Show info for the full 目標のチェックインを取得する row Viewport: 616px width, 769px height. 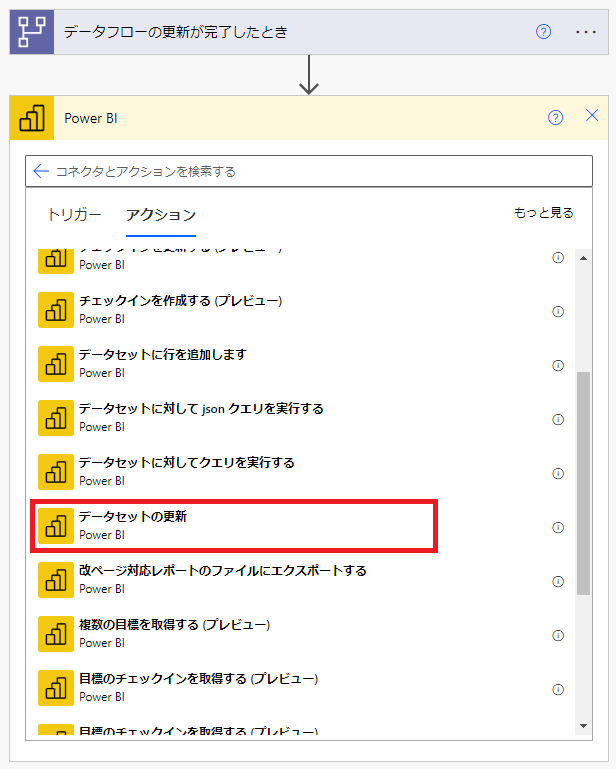(558, 689)
